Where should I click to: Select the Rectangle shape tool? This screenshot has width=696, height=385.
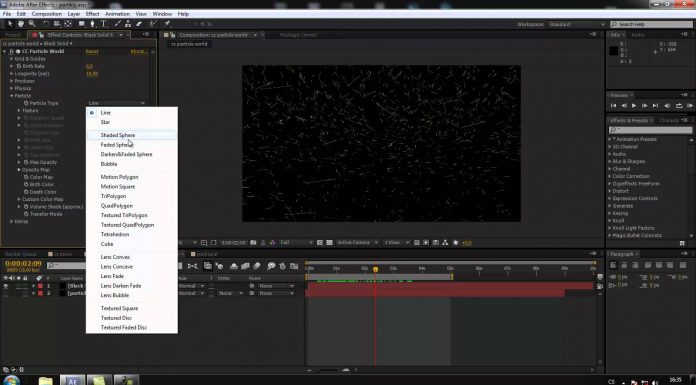pyautogui.click(x=82, y=24)
